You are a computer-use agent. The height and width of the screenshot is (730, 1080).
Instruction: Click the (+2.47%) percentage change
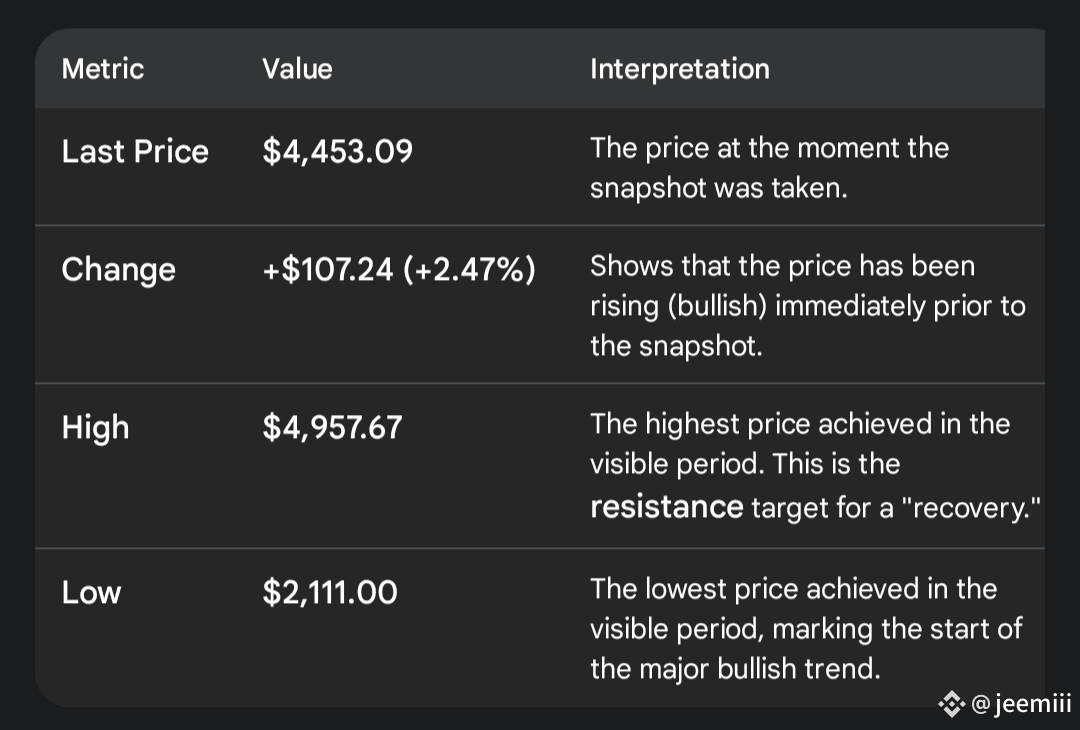coord(470,270)
